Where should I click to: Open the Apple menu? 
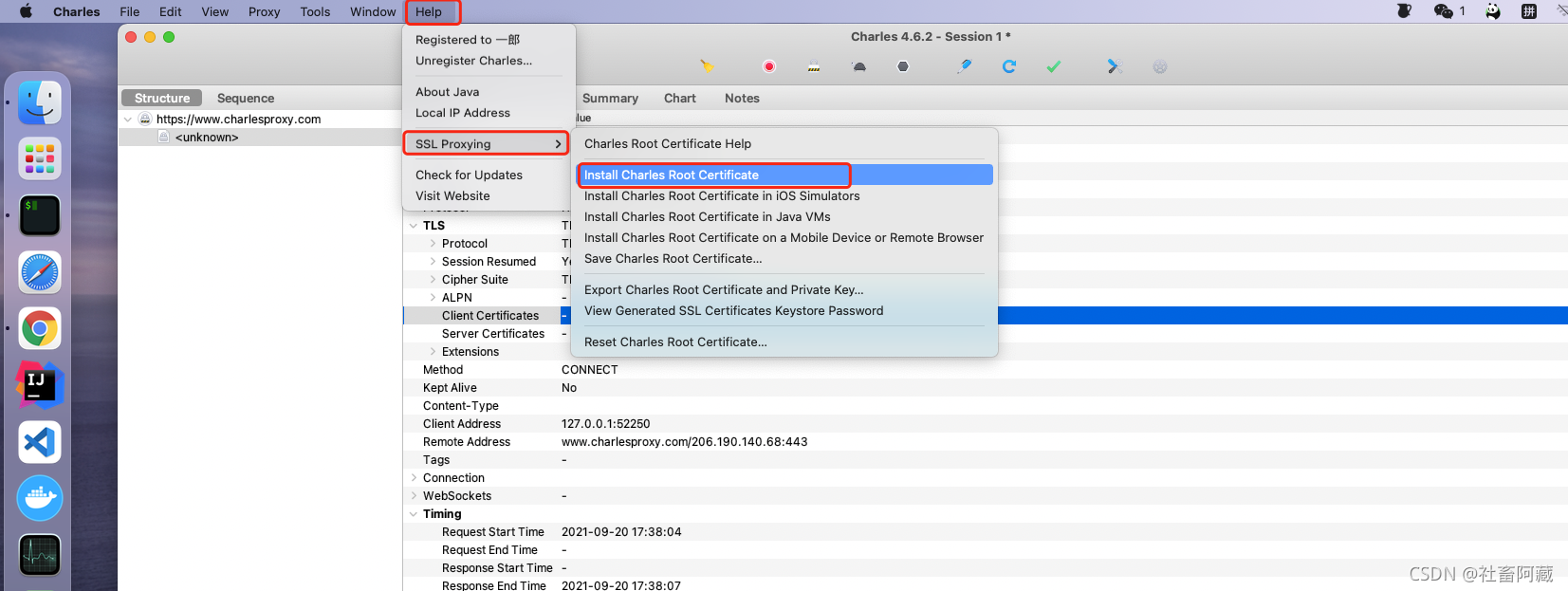(x=26, y=11)
